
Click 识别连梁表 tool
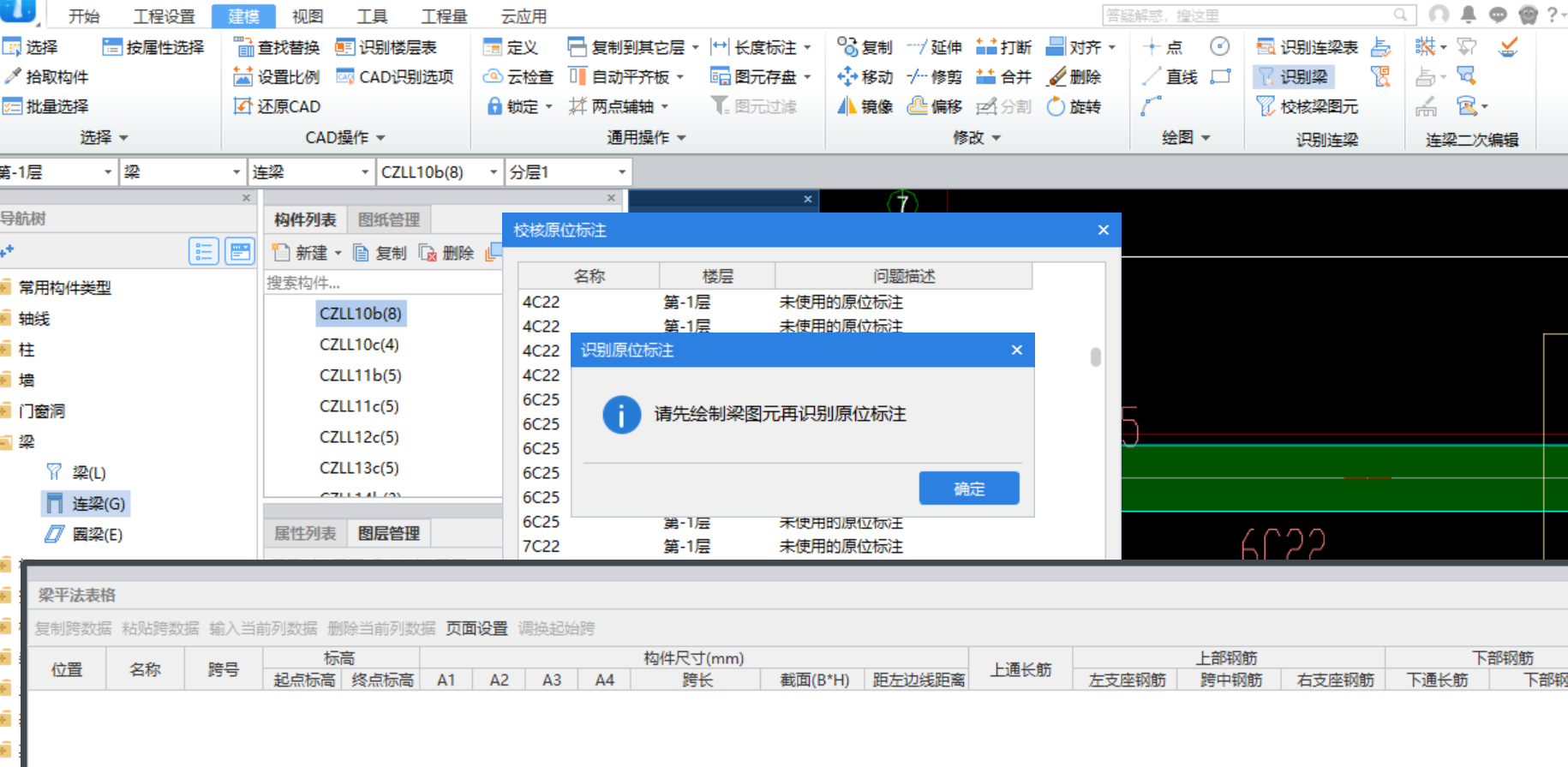pyautogui.click(x=1308, y=47)
